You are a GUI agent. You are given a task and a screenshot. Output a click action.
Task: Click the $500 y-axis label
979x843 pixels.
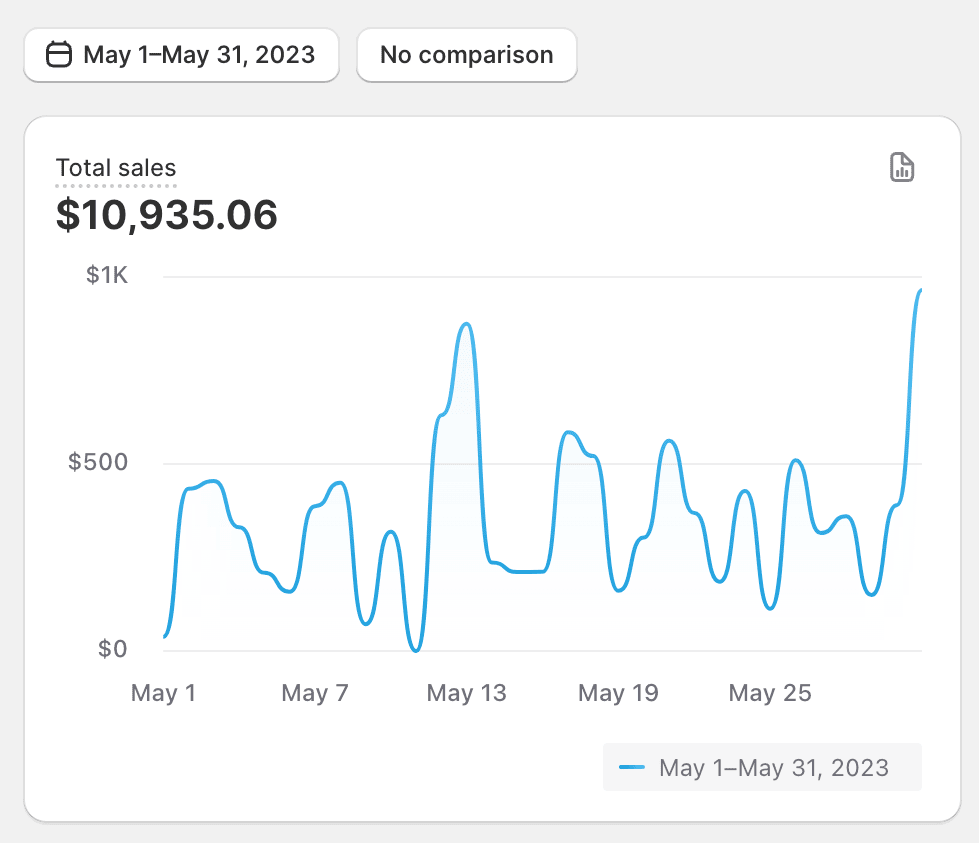(x=98, y=462)
